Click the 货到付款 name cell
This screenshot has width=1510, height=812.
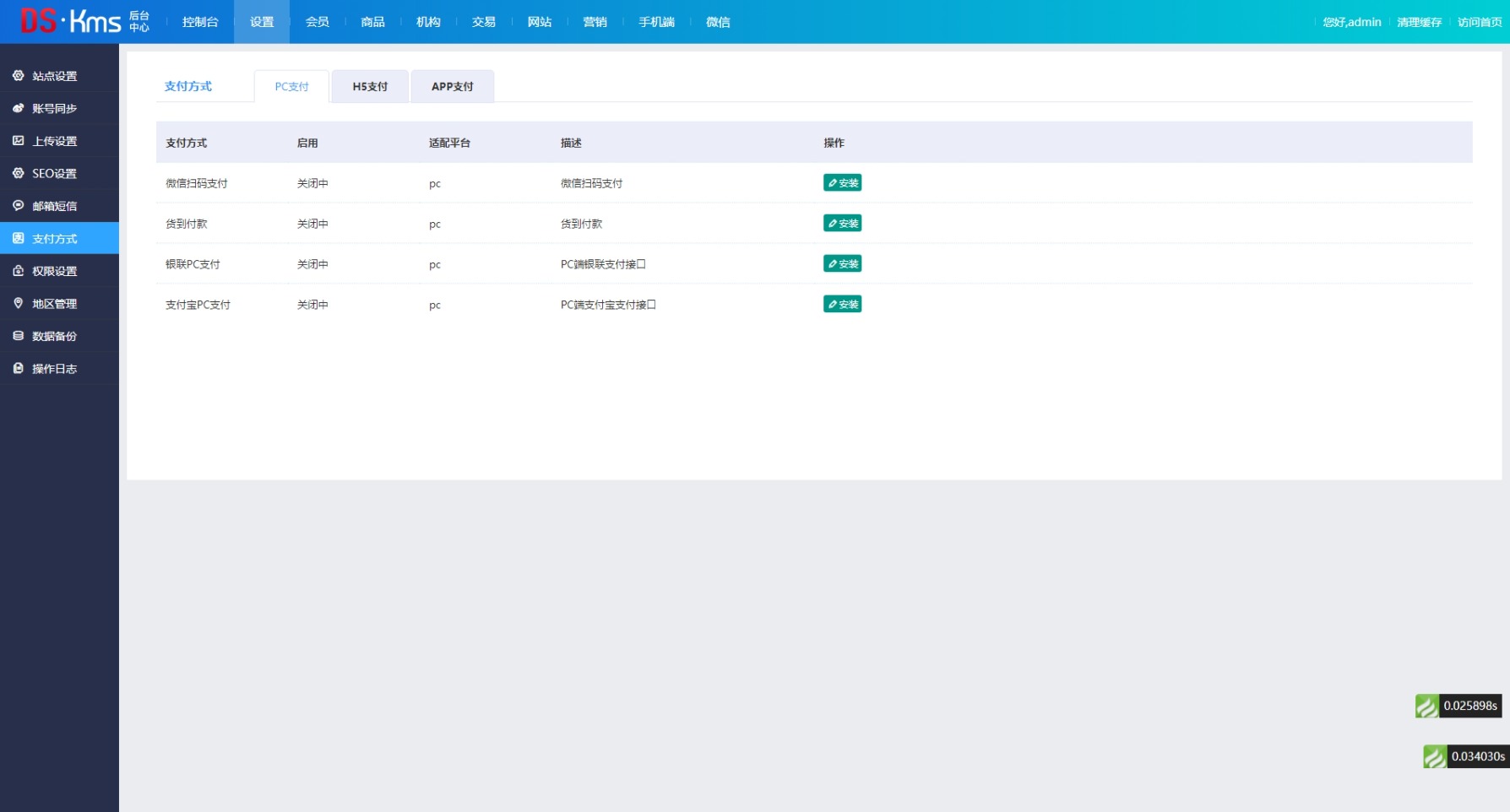click(x=187, y=224)
